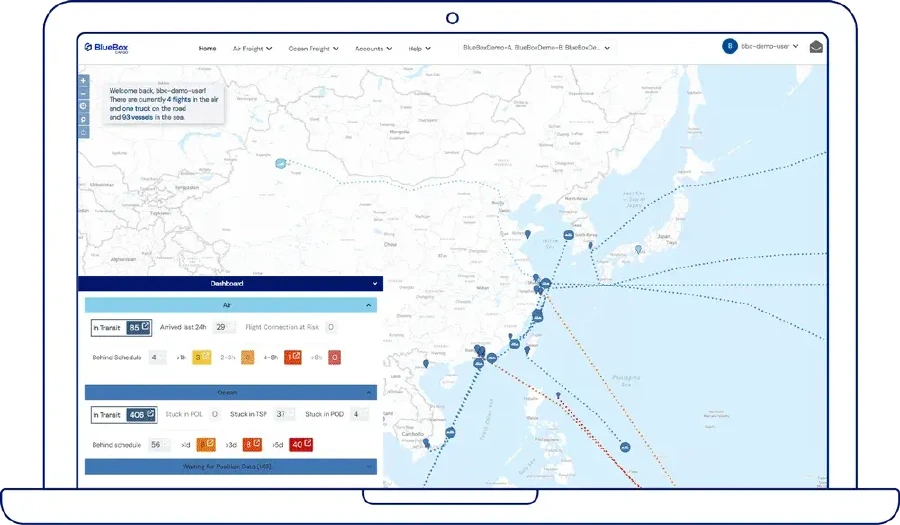
Task: Select the vessel marker in the Philippine Sea
Action: [625, 446]
